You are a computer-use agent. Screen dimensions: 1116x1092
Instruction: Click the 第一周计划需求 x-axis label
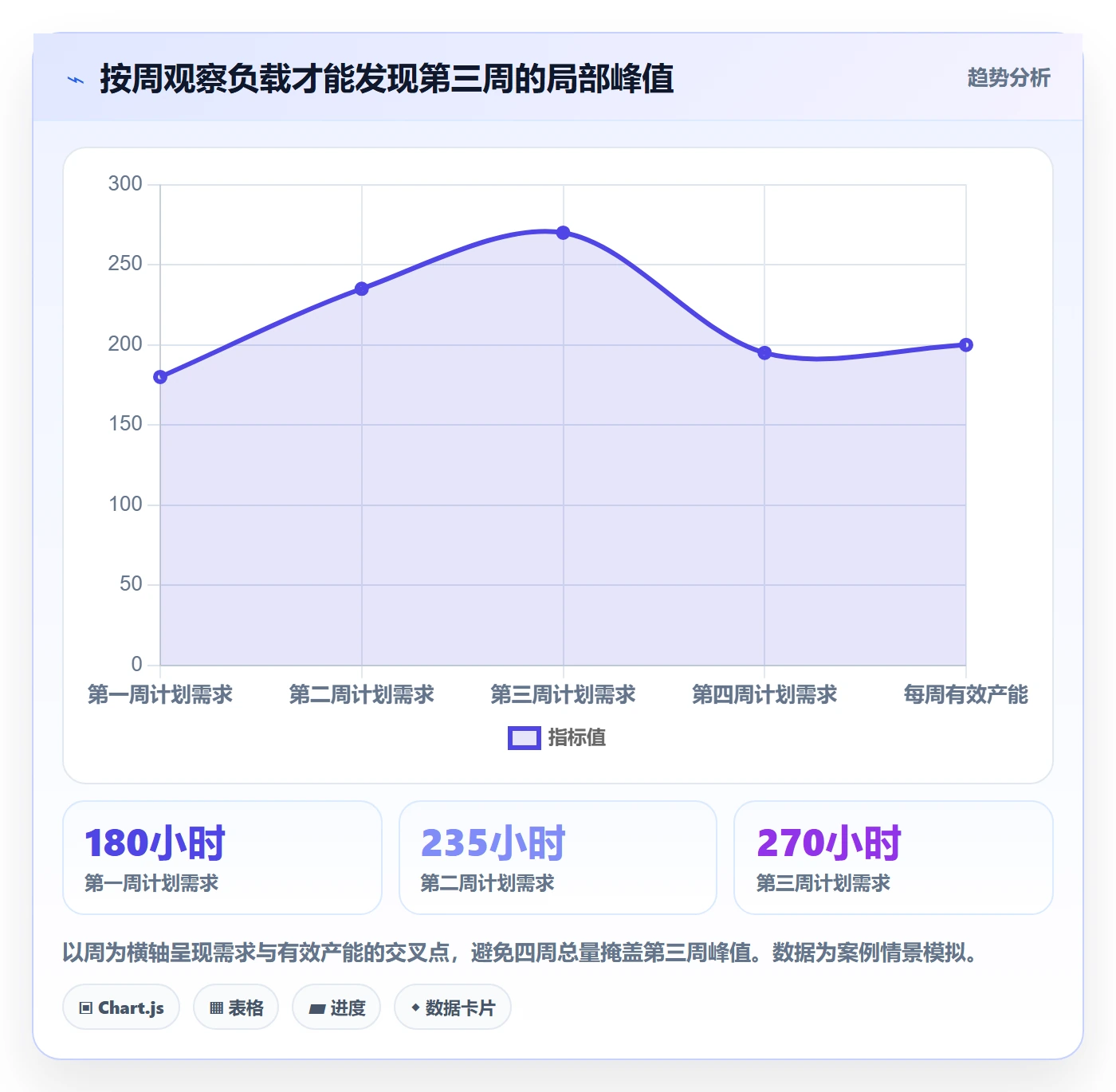[160, 694]
